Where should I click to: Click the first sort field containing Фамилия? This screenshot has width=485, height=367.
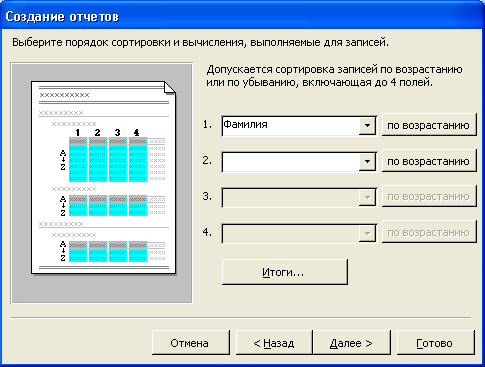[299, 126]
